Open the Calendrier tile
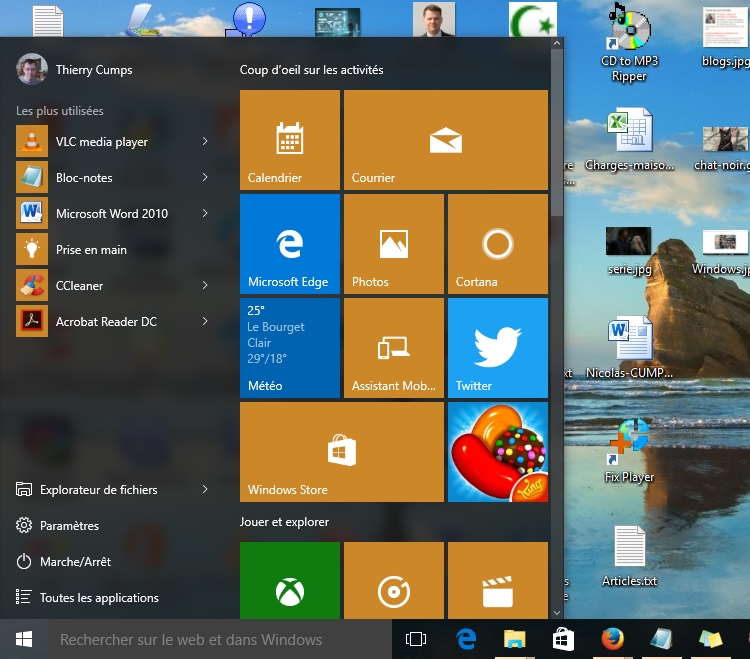Screen dimensions: 750x659 click(x=290, y=140)
